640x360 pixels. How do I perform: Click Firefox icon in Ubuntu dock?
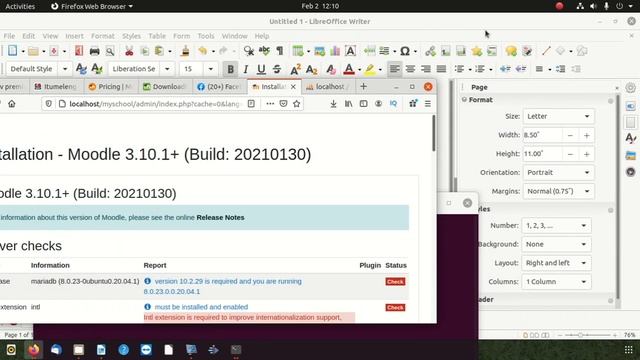(34, 350)
